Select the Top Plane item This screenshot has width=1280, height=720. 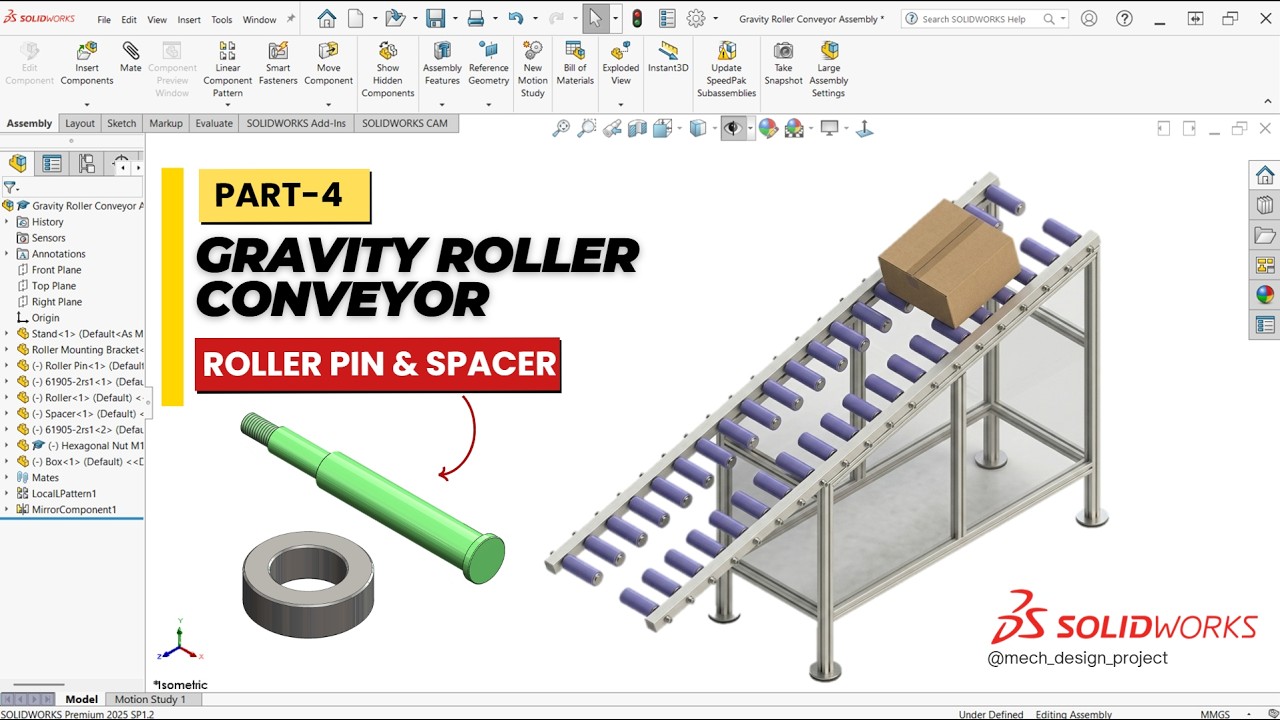pyautogui.click(x=53, y=286)
